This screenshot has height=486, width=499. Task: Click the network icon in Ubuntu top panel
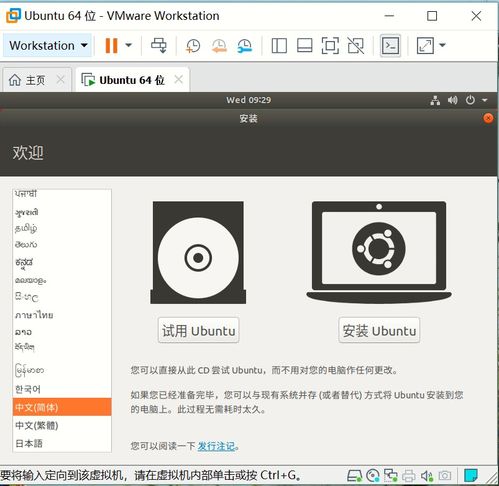pos(435,100)
